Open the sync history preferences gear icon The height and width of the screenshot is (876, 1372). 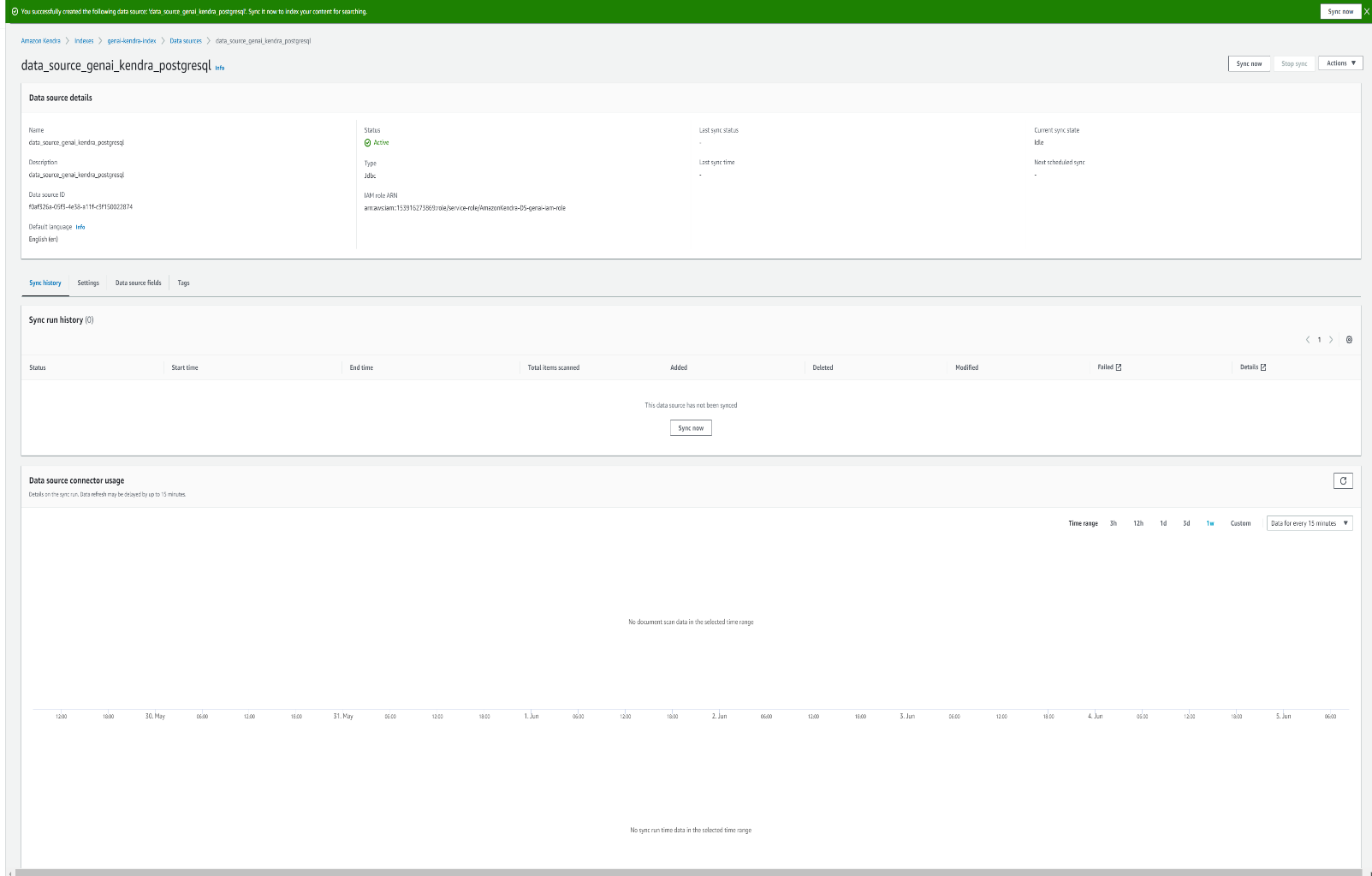point(1349,339)
